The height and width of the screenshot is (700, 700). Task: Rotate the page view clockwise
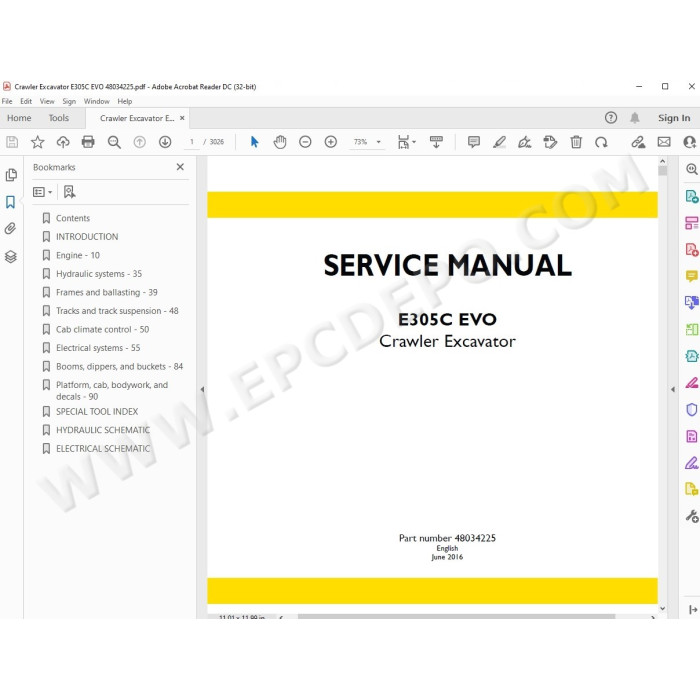click(601, 142)
